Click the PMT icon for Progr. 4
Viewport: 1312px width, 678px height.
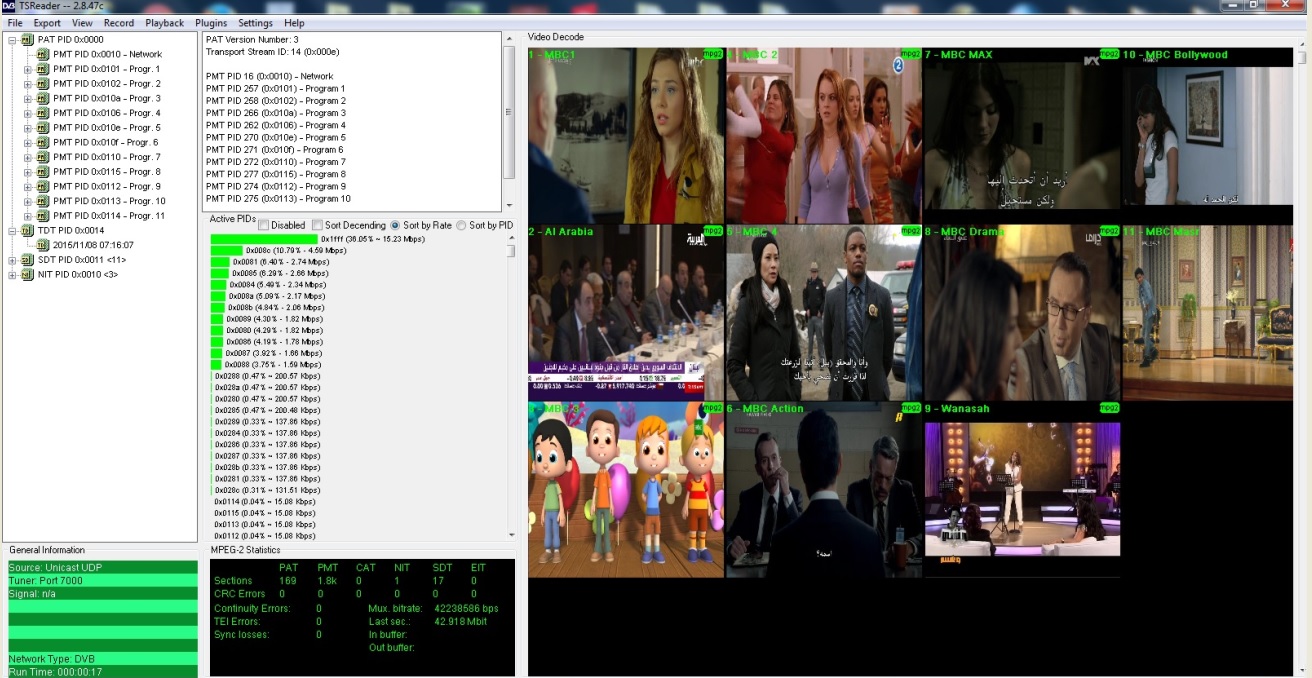pyautogui.click(x=43, y=113)
